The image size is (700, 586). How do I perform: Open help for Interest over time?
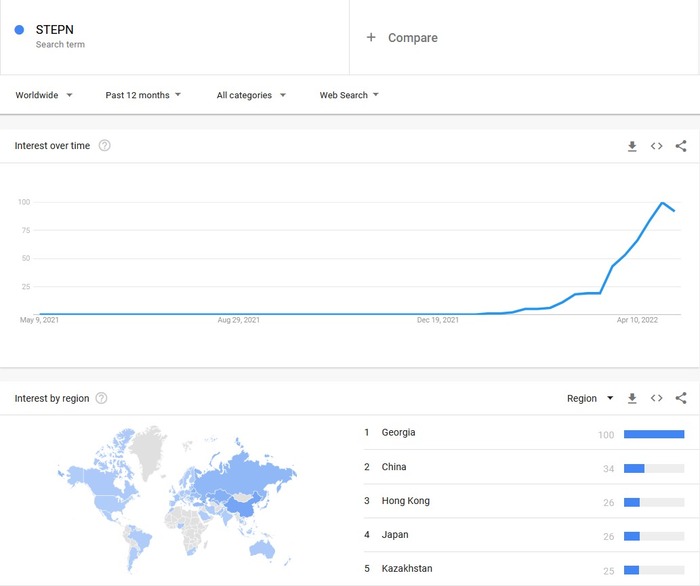point(104,146)
